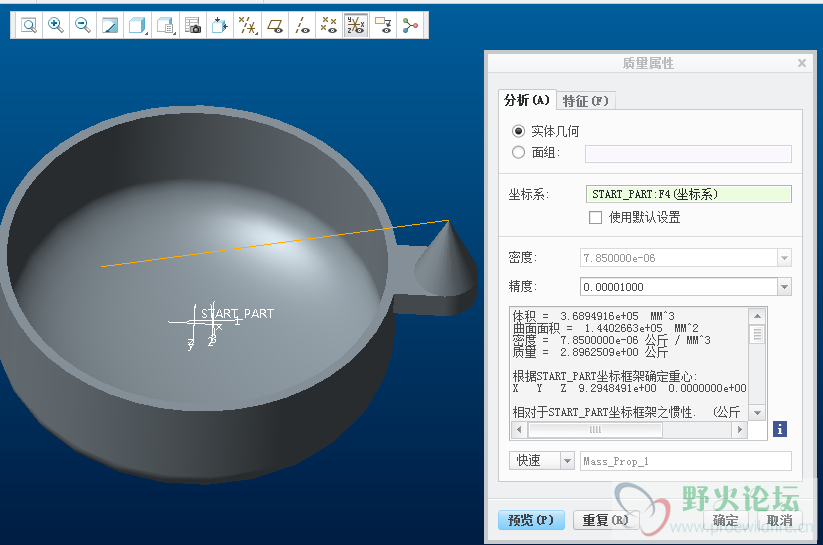This screenshot has height=545, width=823.
Task: Toggle datum plane display
Action: pyautogui.click(x=275, y=25)
